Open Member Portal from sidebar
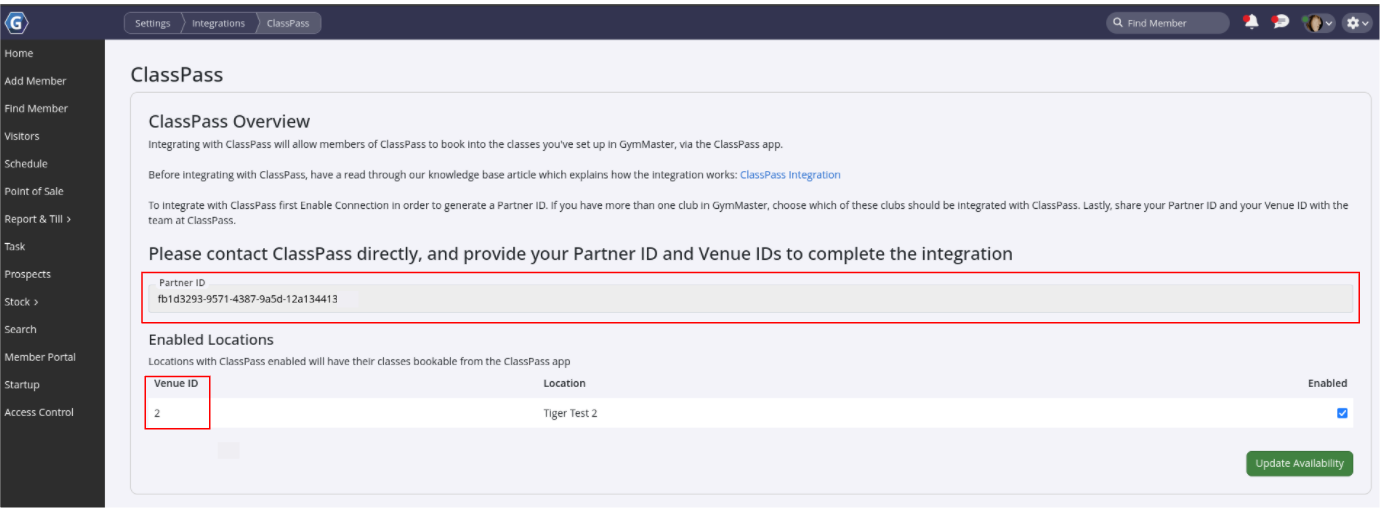The image size is (1383, 513). tap(40, 357)
